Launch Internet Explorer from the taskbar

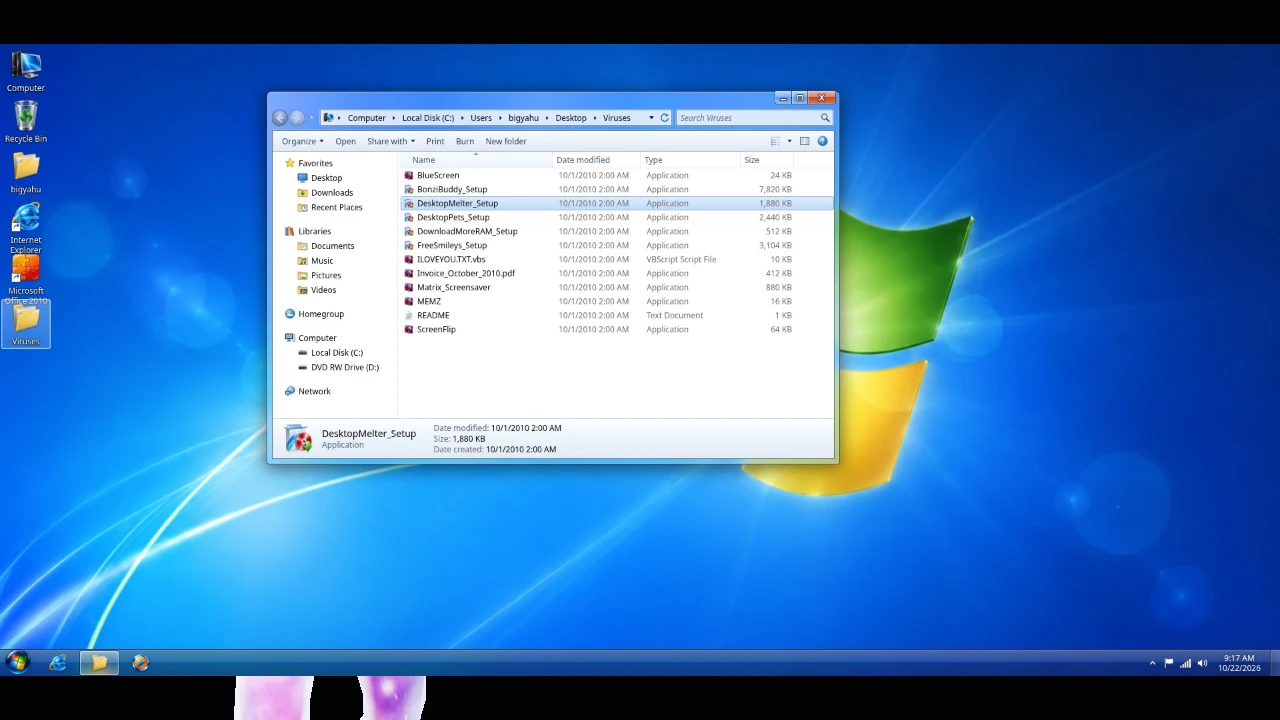pyautogui.click(x=58, y=662)
